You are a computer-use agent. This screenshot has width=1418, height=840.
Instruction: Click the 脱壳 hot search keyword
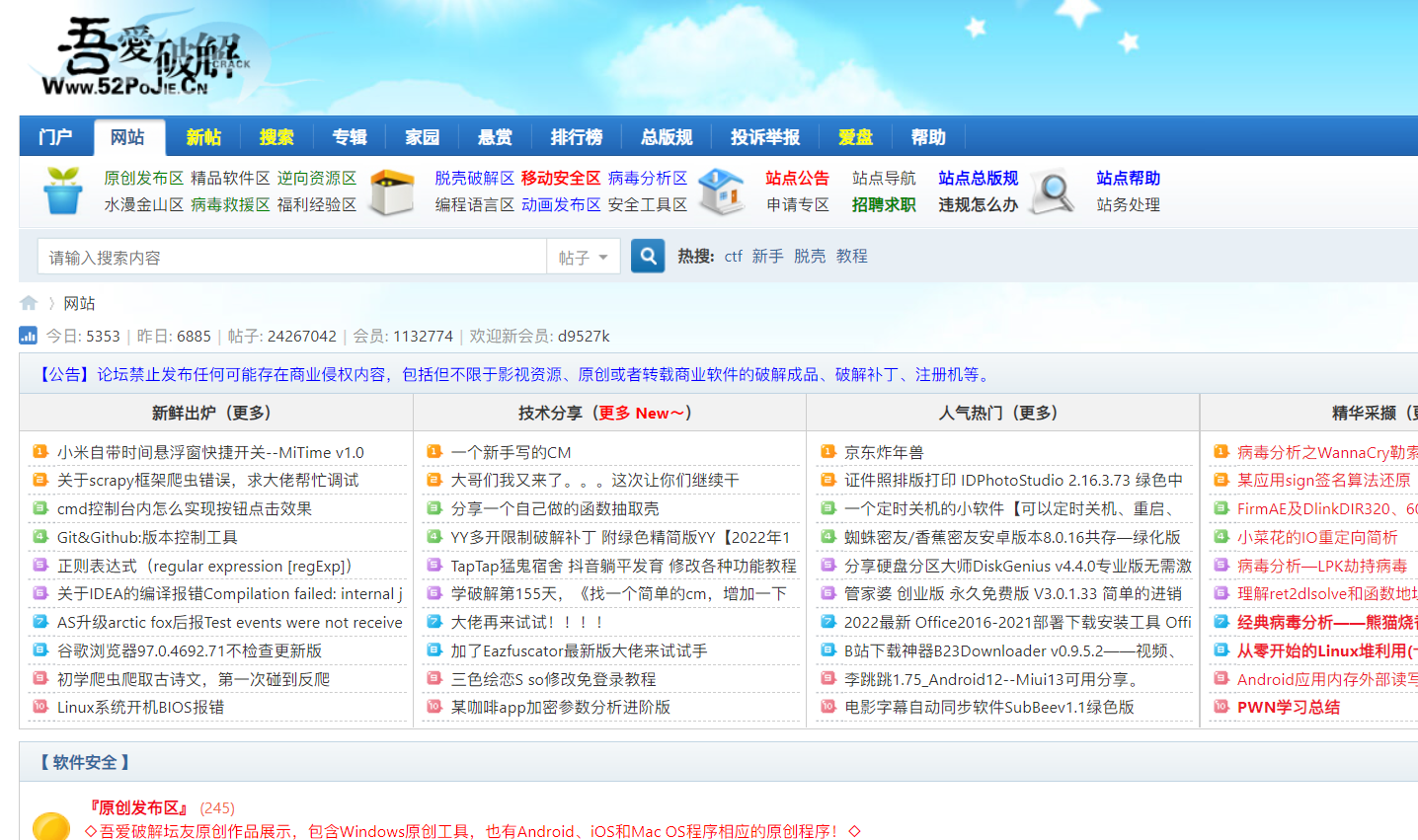[810, 256]
